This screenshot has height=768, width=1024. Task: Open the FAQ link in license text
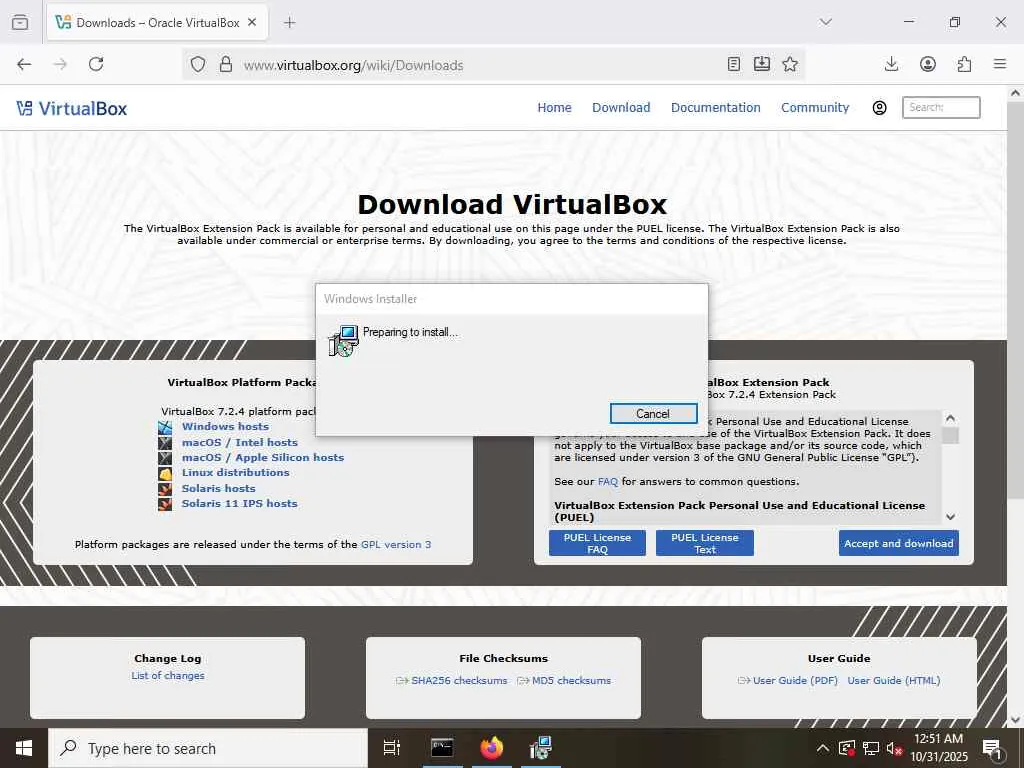(x=607, y=482)
